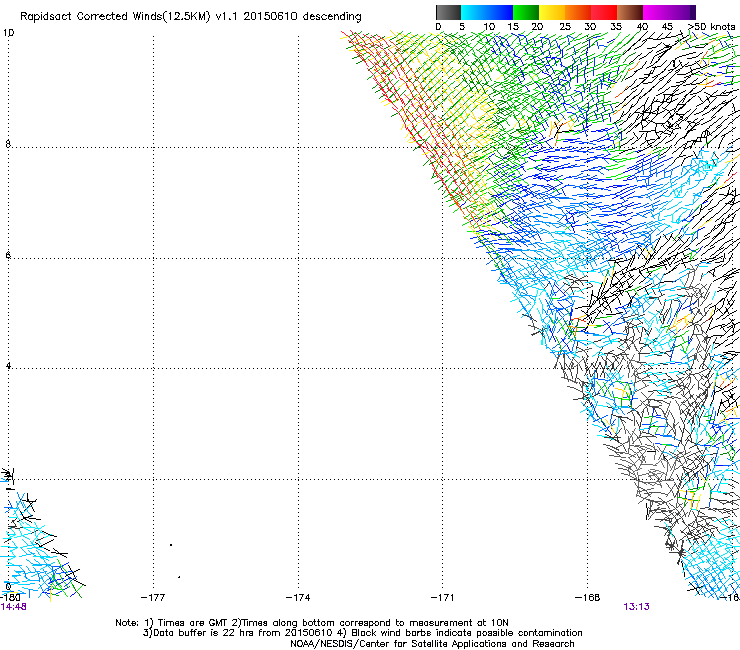Click the legend tick label "25"

click(565, 27)
